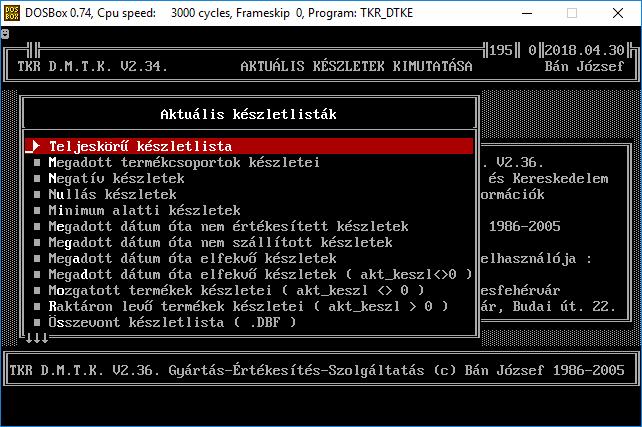This screenshot has width=642, height=427.
Task: Activate highlighted Teljeskörű készletlista row
Action: click(249, 146)
